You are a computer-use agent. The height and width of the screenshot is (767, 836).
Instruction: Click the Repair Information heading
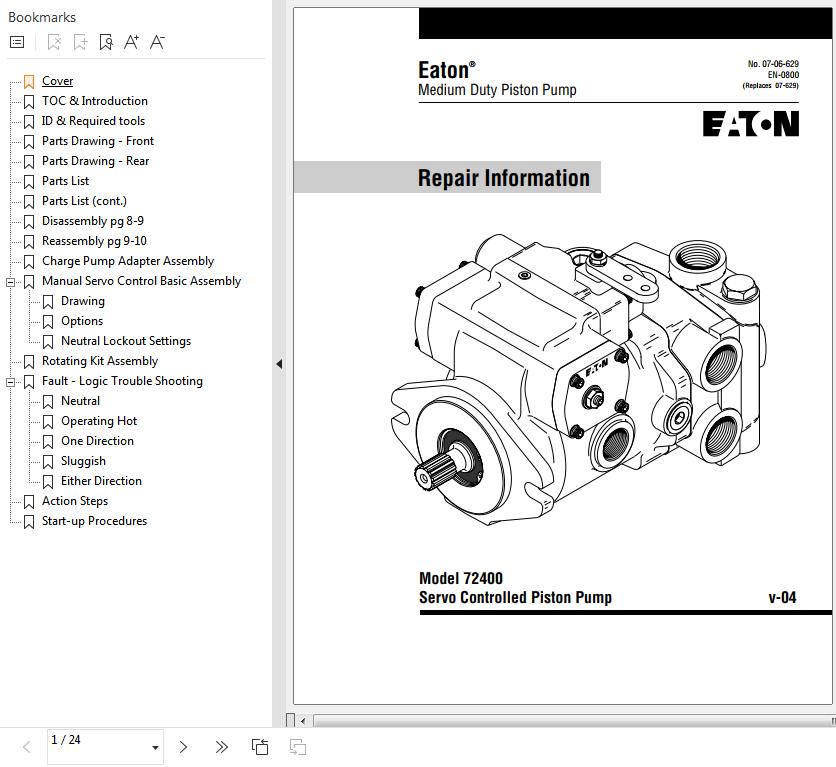pos(504,177)
